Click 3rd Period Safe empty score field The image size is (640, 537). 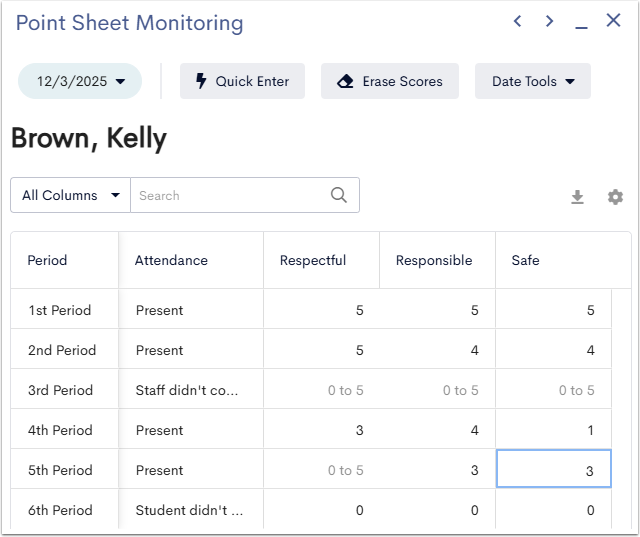553,390
